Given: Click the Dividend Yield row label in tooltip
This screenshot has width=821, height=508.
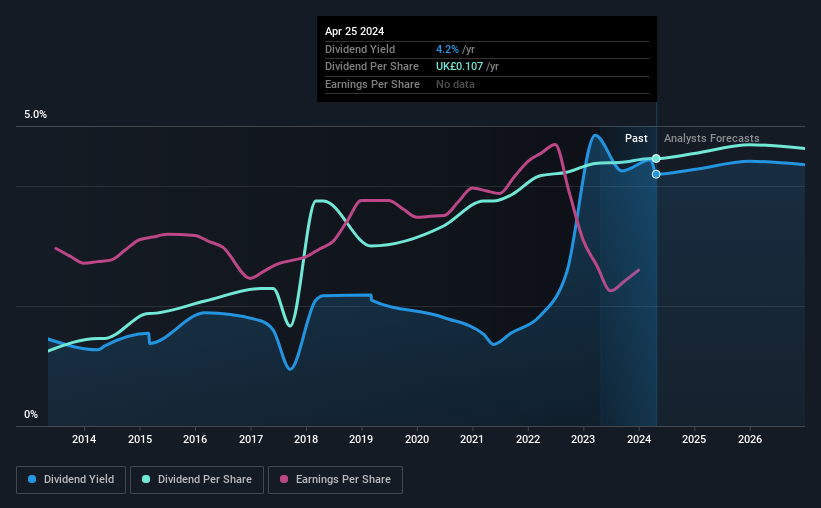Looking at the screenshot, I should tap(360, 49).
